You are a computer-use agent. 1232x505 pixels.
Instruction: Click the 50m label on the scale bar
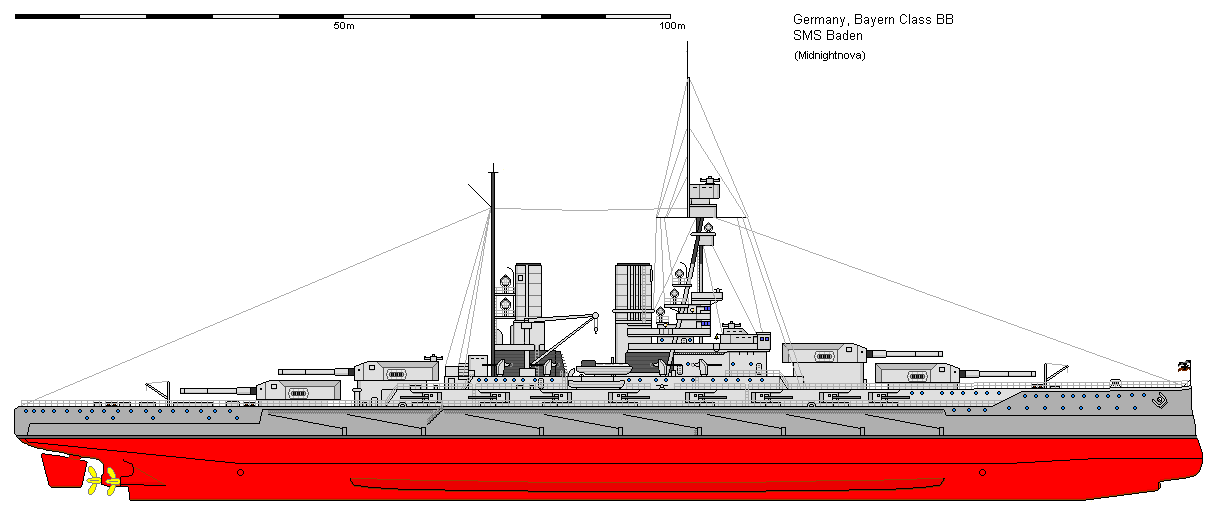(x=343, y=27)
